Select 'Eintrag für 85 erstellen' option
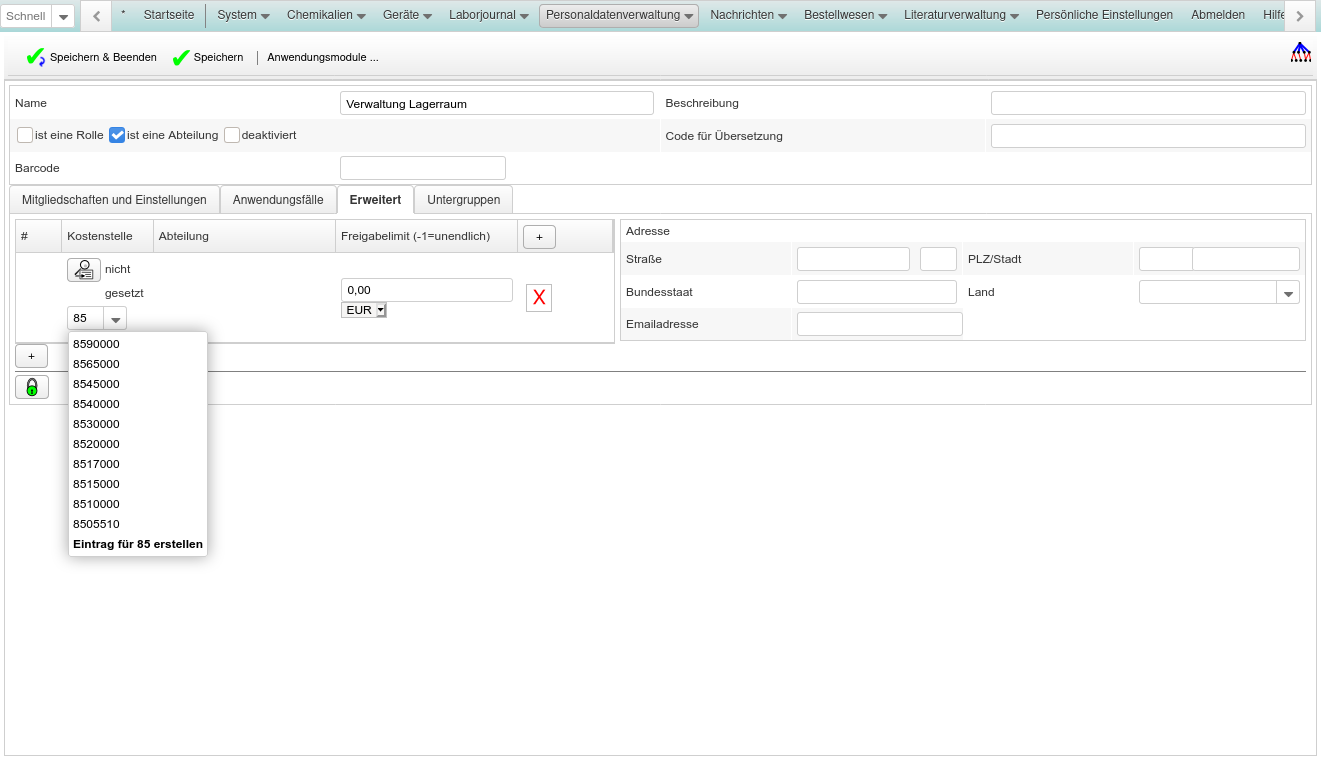Viewport: 1321px width, 760px height. [138, 544]
